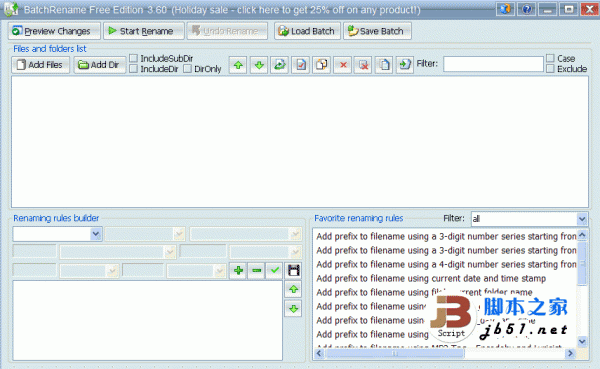Select the 4-digit number series prefix rule
Image resolution: width=600 pixels, height=369 pixels.
click(447, 265)
